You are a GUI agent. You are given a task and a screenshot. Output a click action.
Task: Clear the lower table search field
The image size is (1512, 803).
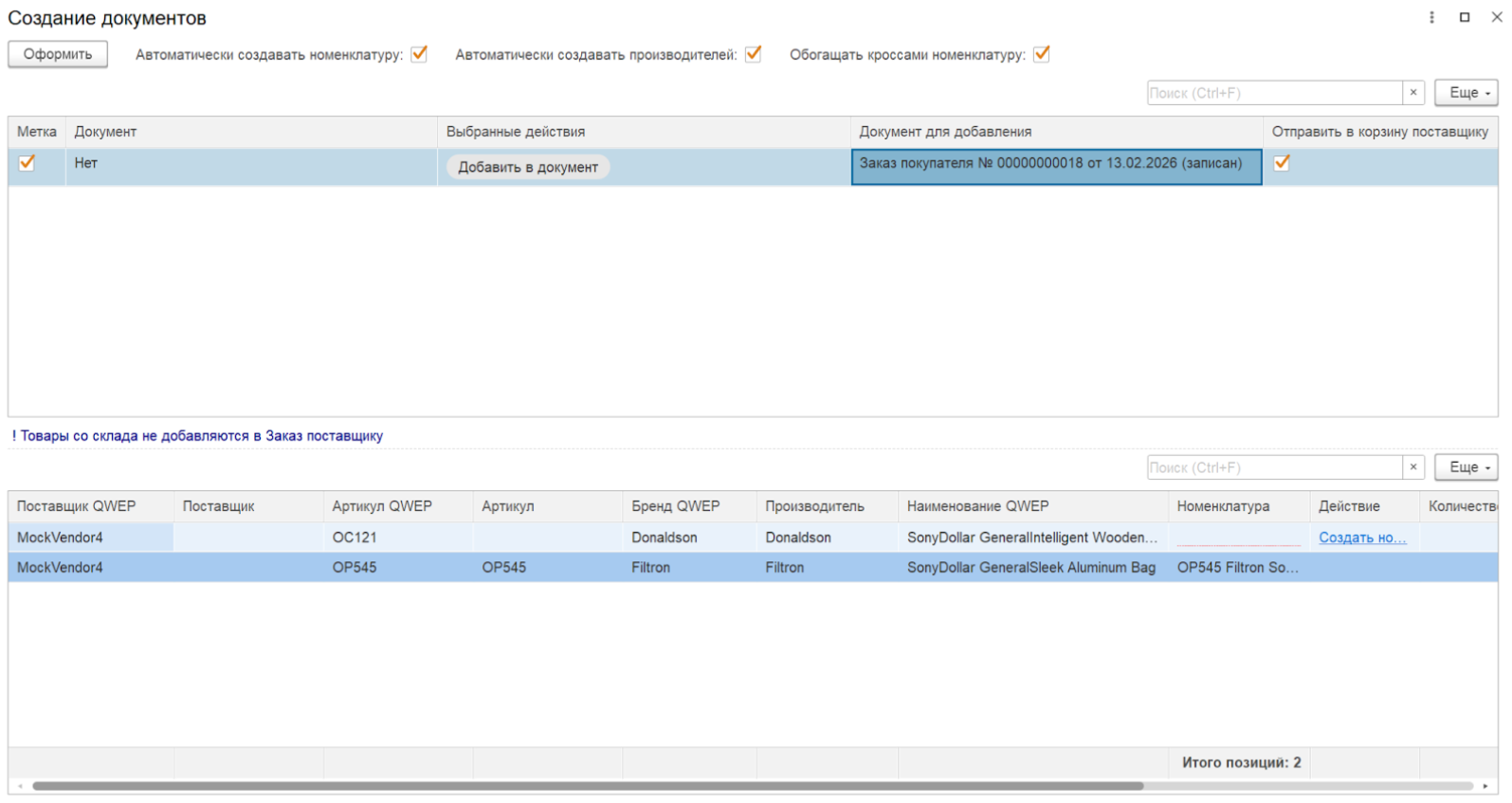pyautogui.click(x=1412, y=467)
